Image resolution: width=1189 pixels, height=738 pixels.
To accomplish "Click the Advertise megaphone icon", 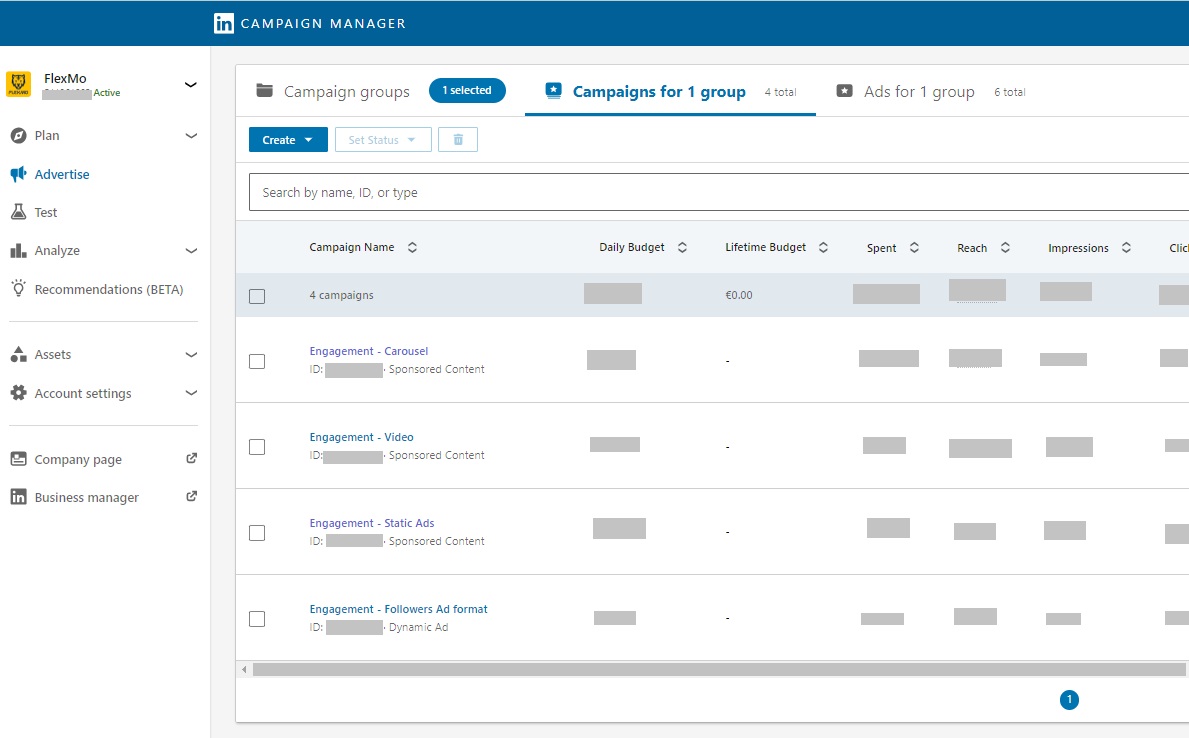I will pyautogui.click(x=18, y=174).
